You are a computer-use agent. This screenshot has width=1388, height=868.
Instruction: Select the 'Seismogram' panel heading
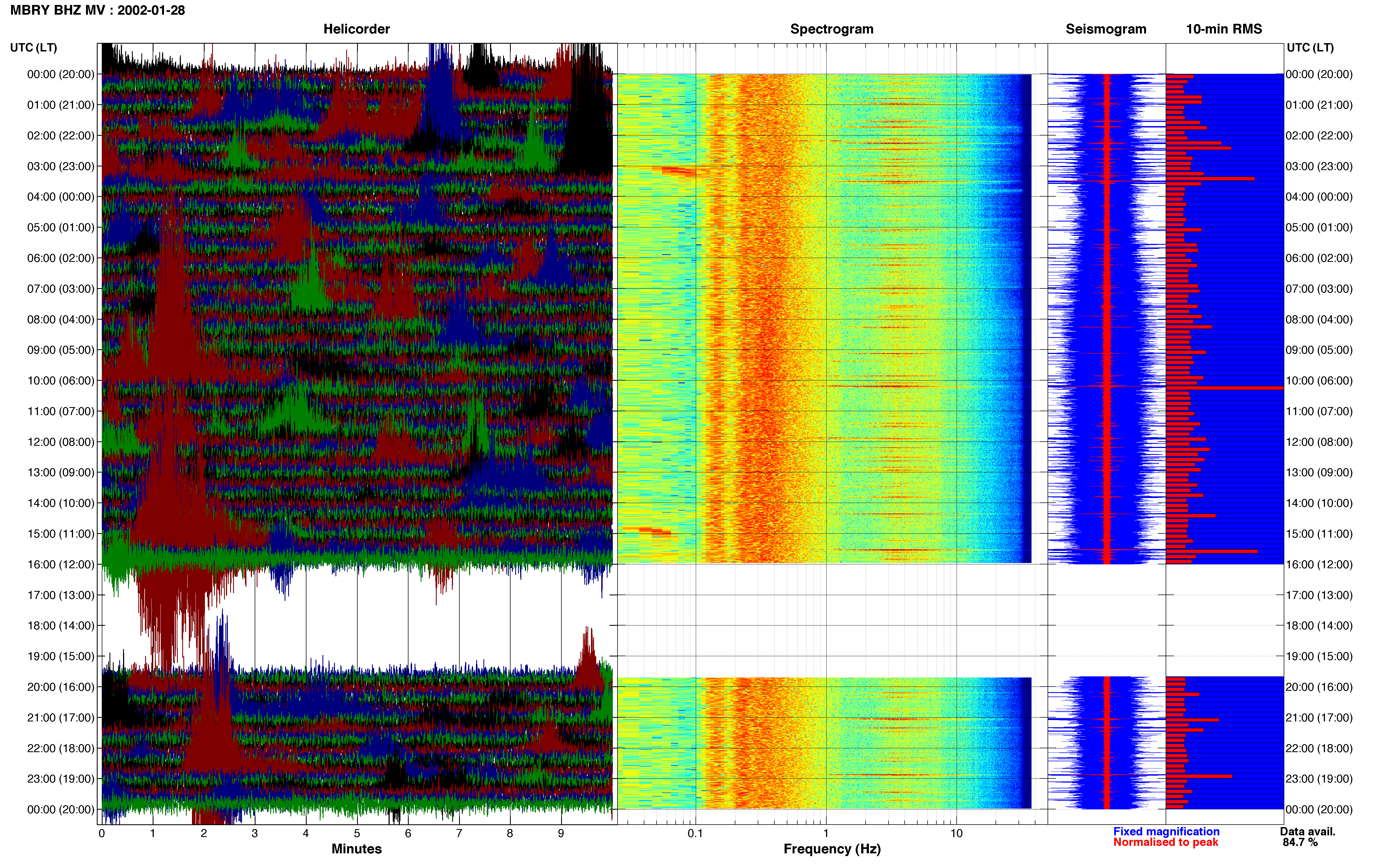click(x=1106, y=29)
